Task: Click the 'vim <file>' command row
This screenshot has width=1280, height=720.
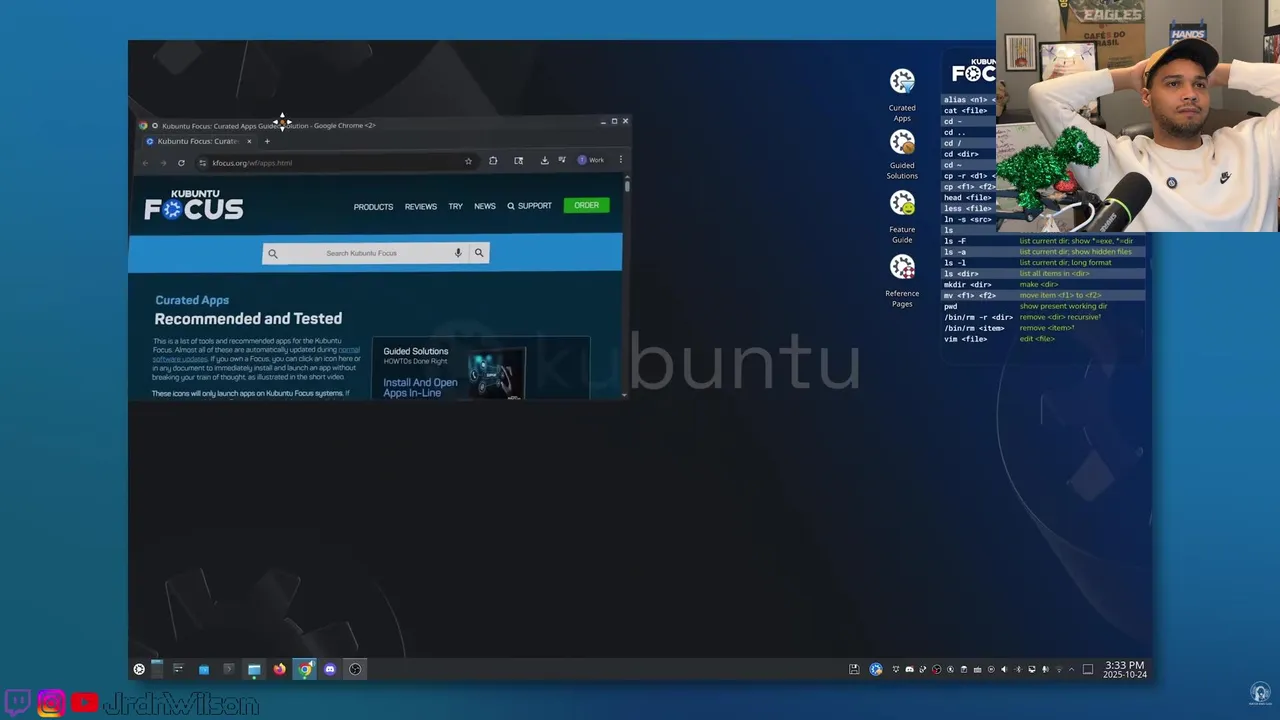Action: pyautogui.click(x=966, y=339)
